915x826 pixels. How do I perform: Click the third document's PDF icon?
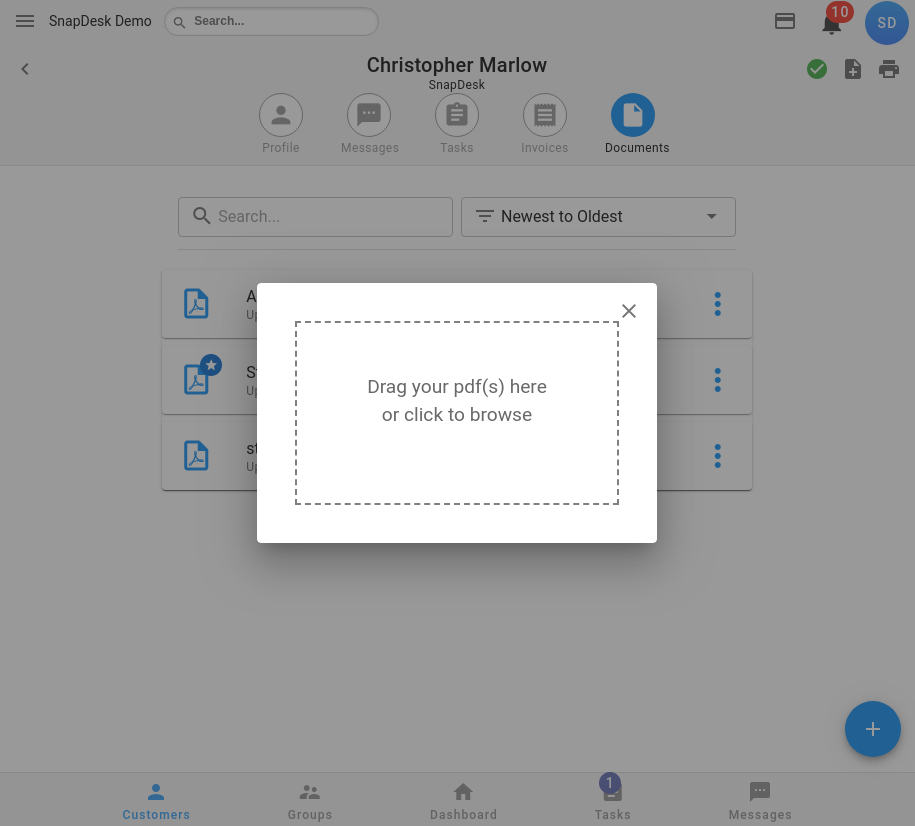point(196,455)
